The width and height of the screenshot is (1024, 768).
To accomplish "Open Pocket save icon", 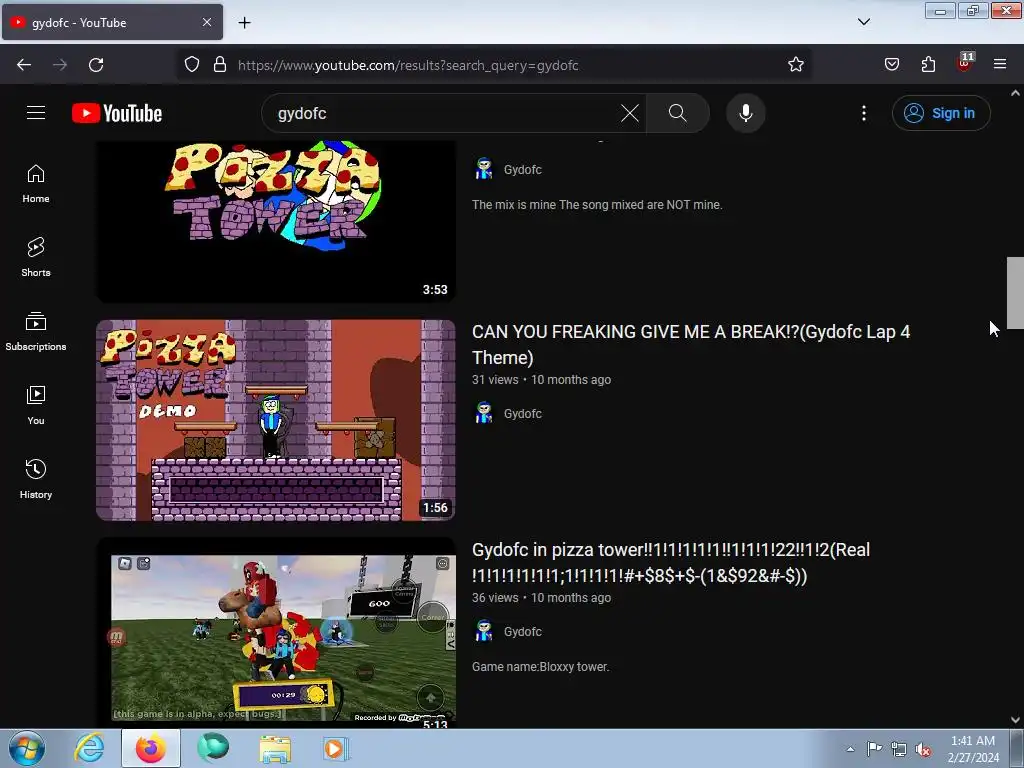I will 892,65.
